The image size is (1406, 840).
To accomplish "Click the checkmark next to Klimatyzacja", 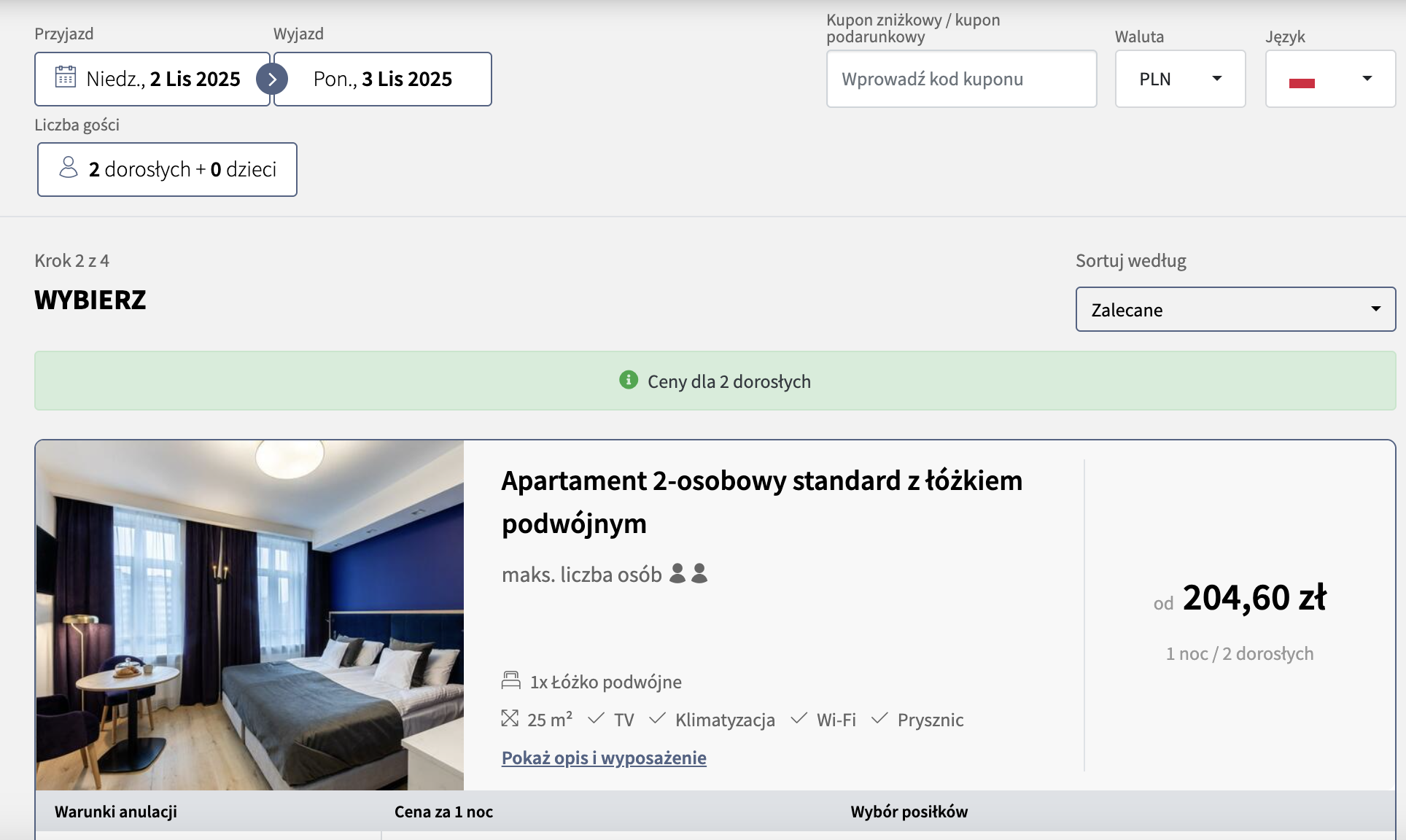I will (x=657, y=719).
